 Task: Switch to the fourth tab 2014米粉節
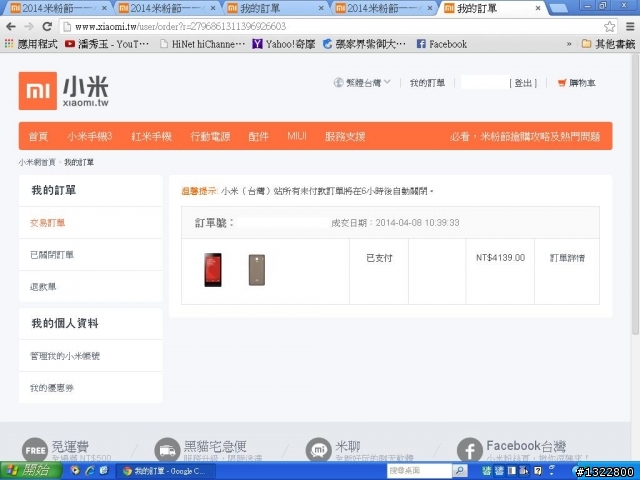pos(382,8)
